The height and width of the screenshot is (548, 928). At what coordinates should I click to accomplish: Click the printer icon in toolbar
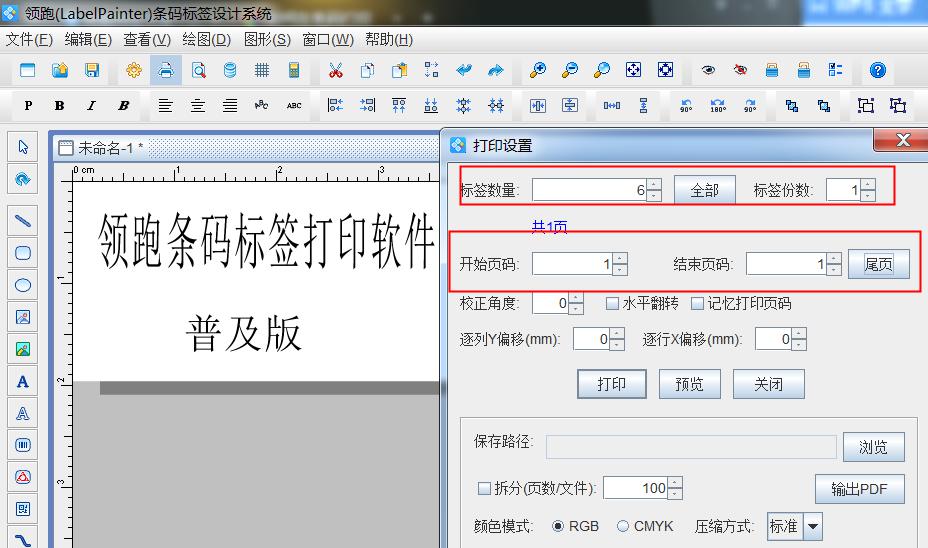[166, 70]
